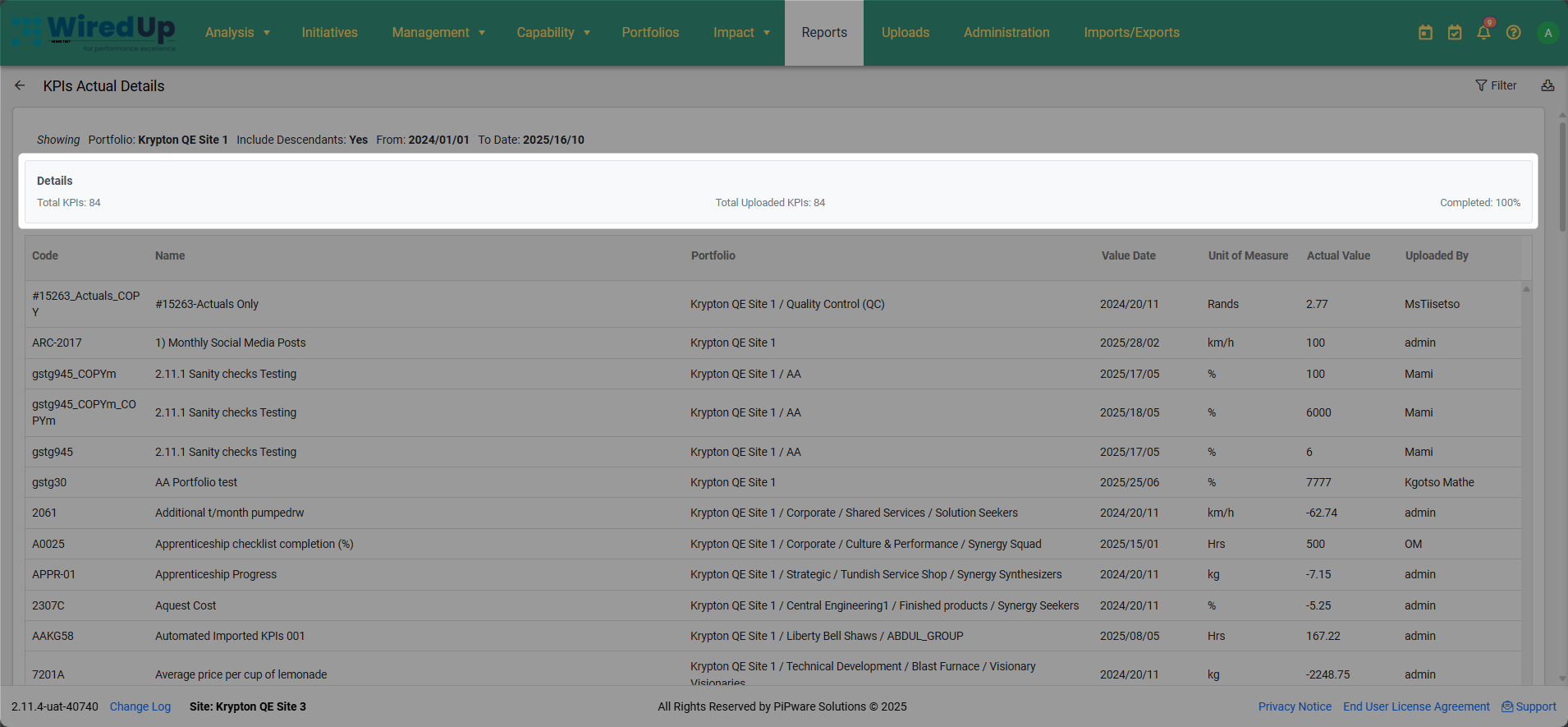The image size is (1568, 727).
Task: Expand the Management dropdown
Action: click(438, 33)
